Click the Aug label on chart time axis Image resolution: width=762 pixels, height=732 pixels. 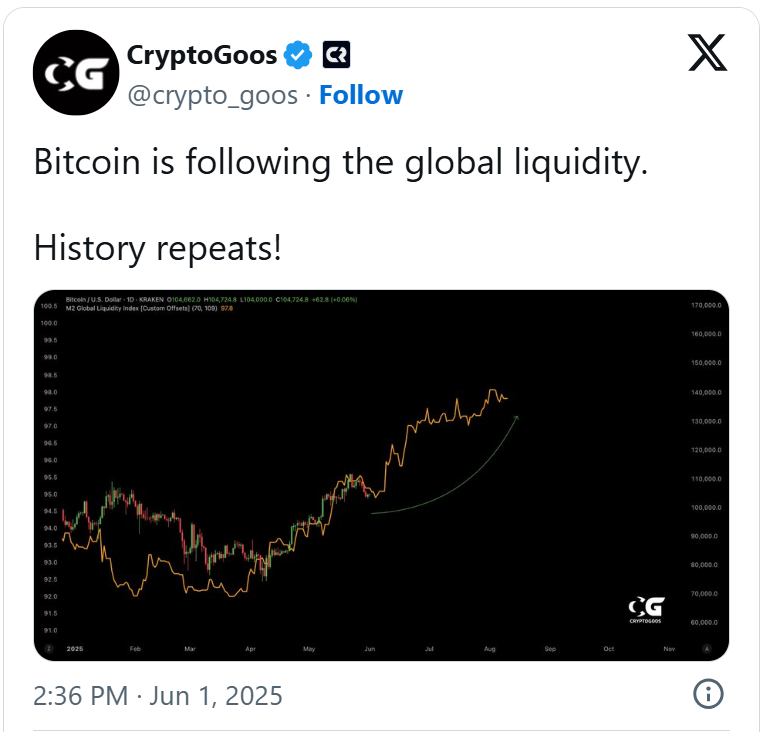tap(490, 648)
